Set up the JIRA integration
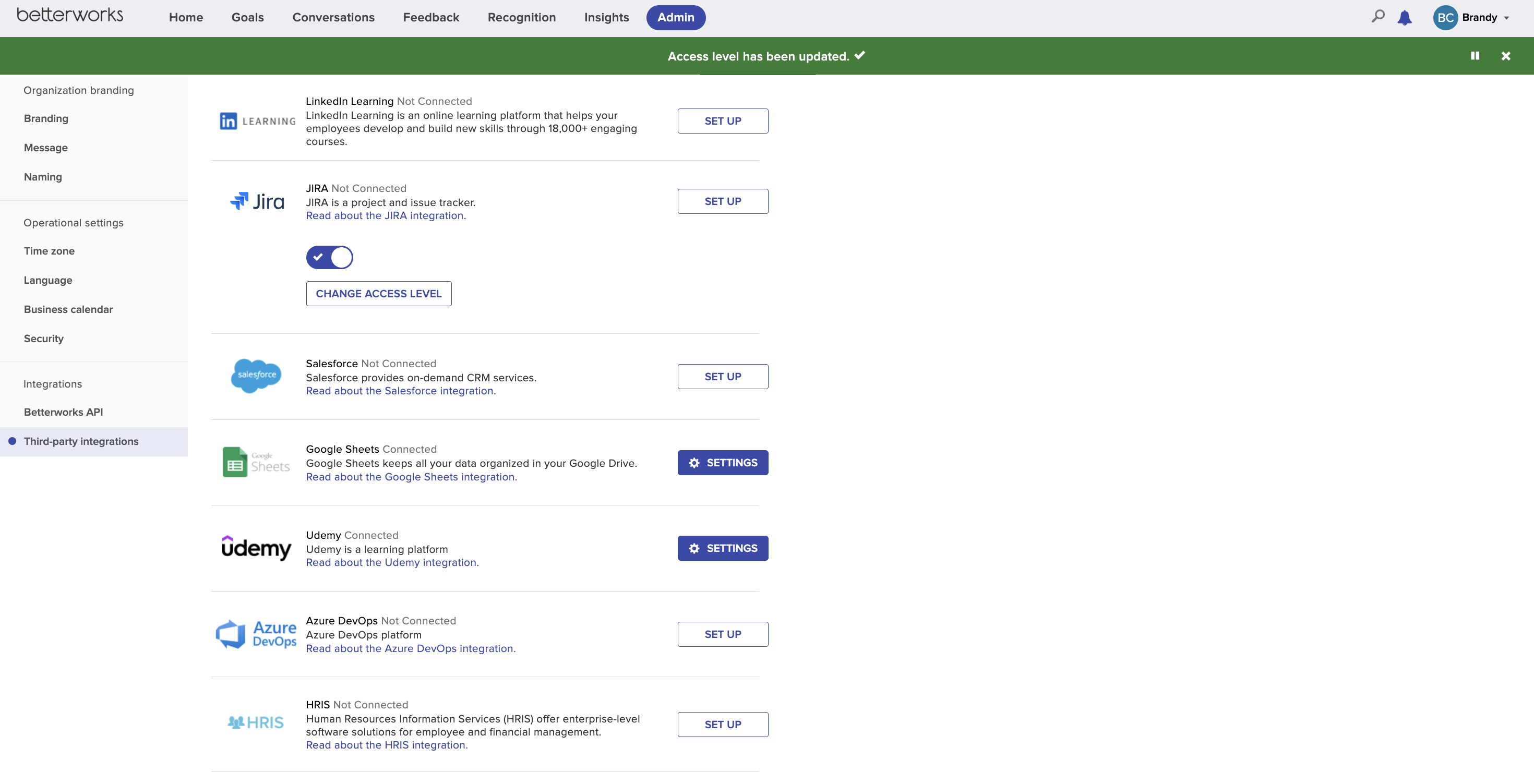Image resolution: width=1534 pixels, height=784 pixels. (722, 201)
